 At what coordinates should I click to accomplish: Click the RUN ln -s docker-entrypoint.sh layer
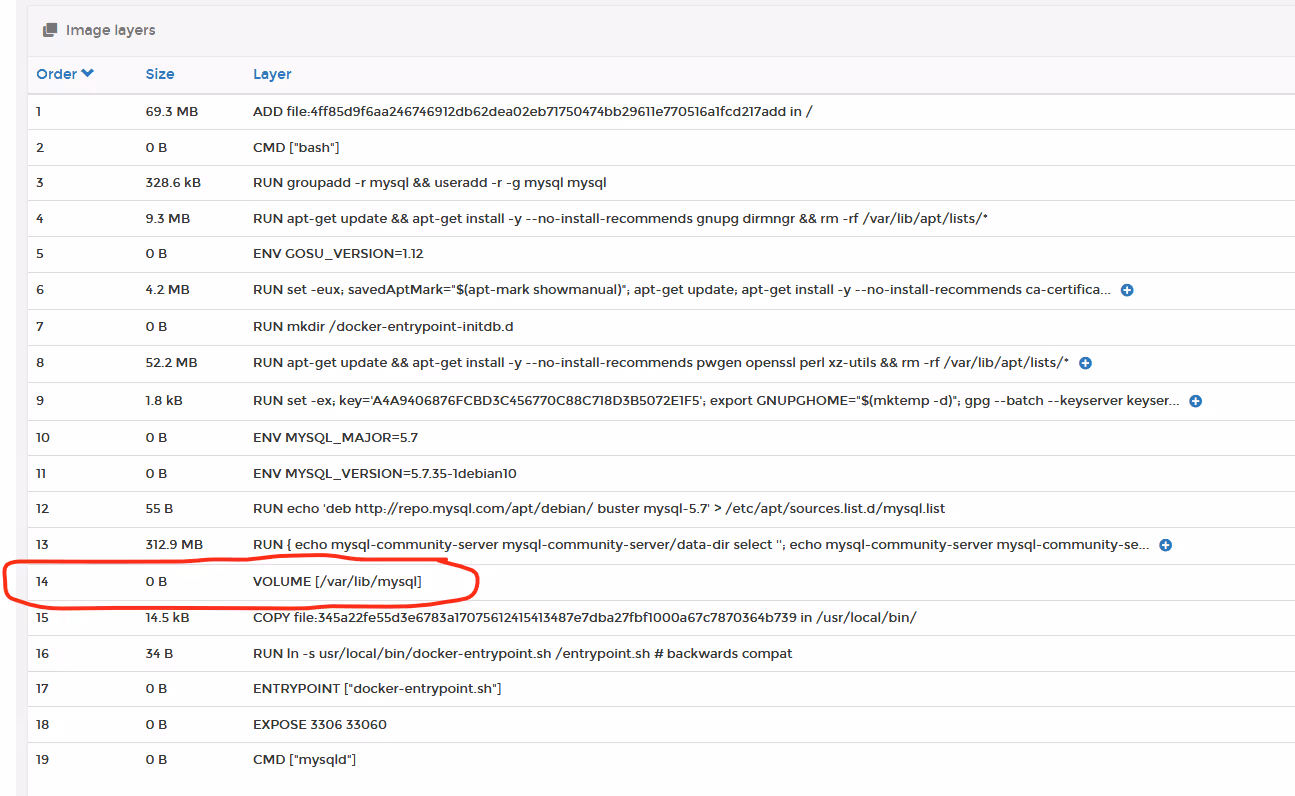522,653
